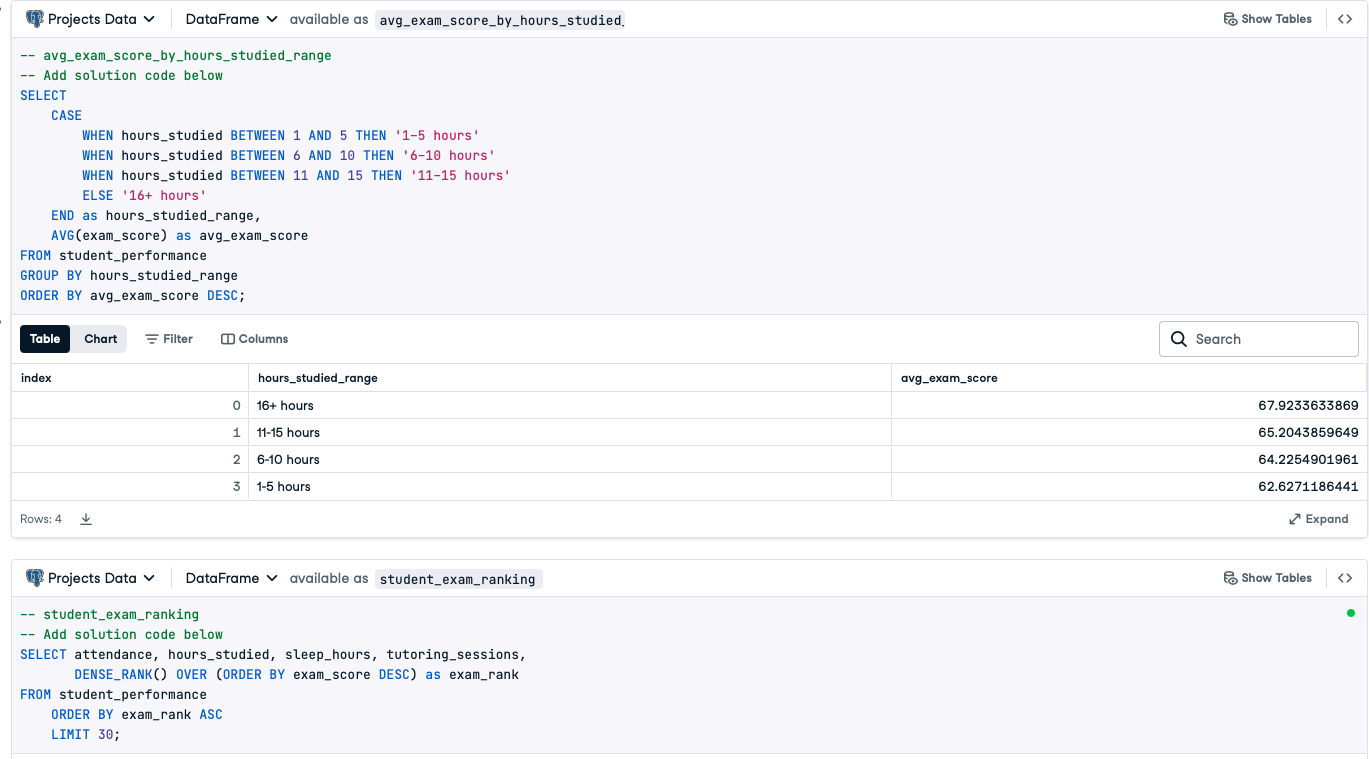Open the Columns option
1369x759 pixels.
255,339
